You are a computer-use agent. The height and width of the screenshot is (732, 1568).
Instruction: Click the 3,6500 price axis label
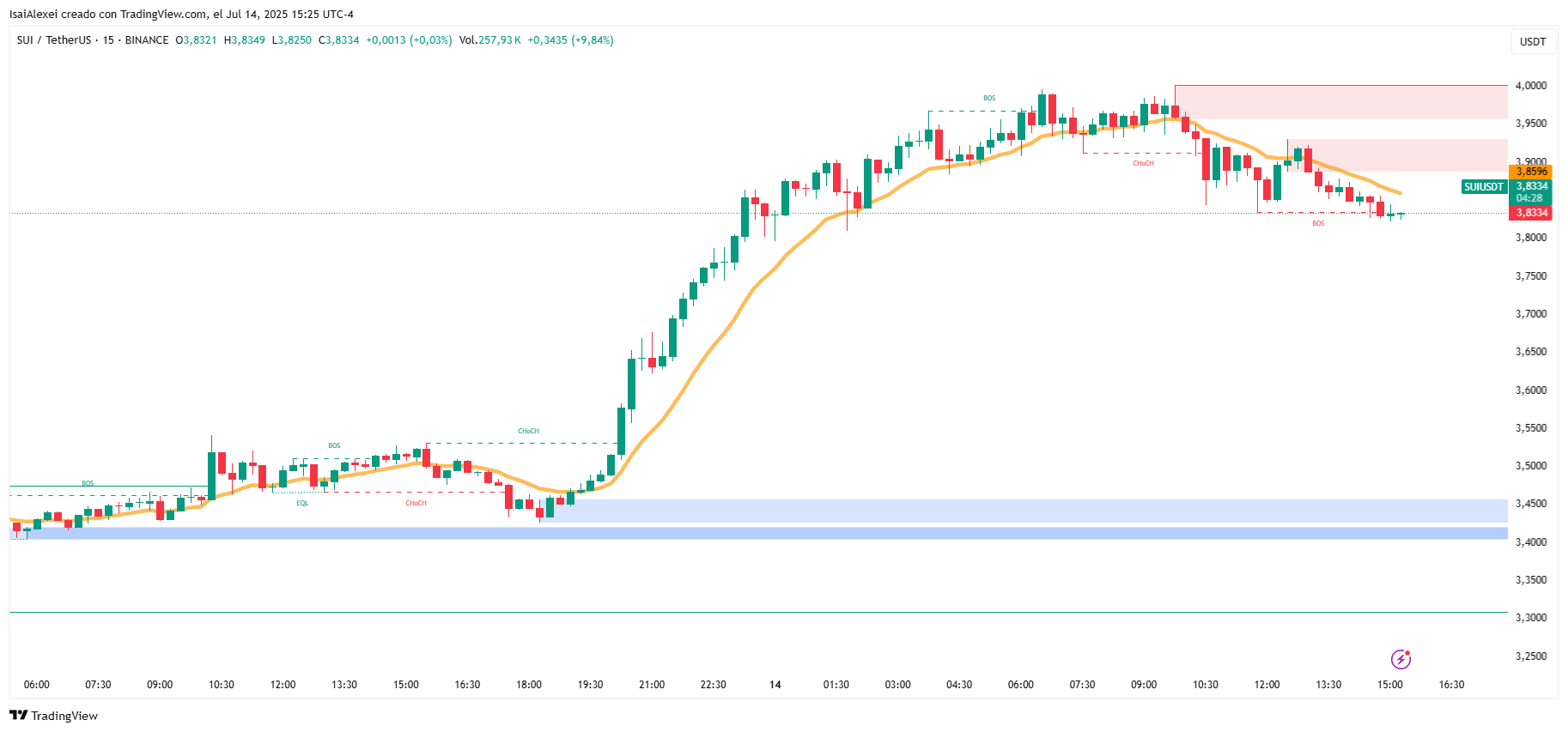[1531, 352]
